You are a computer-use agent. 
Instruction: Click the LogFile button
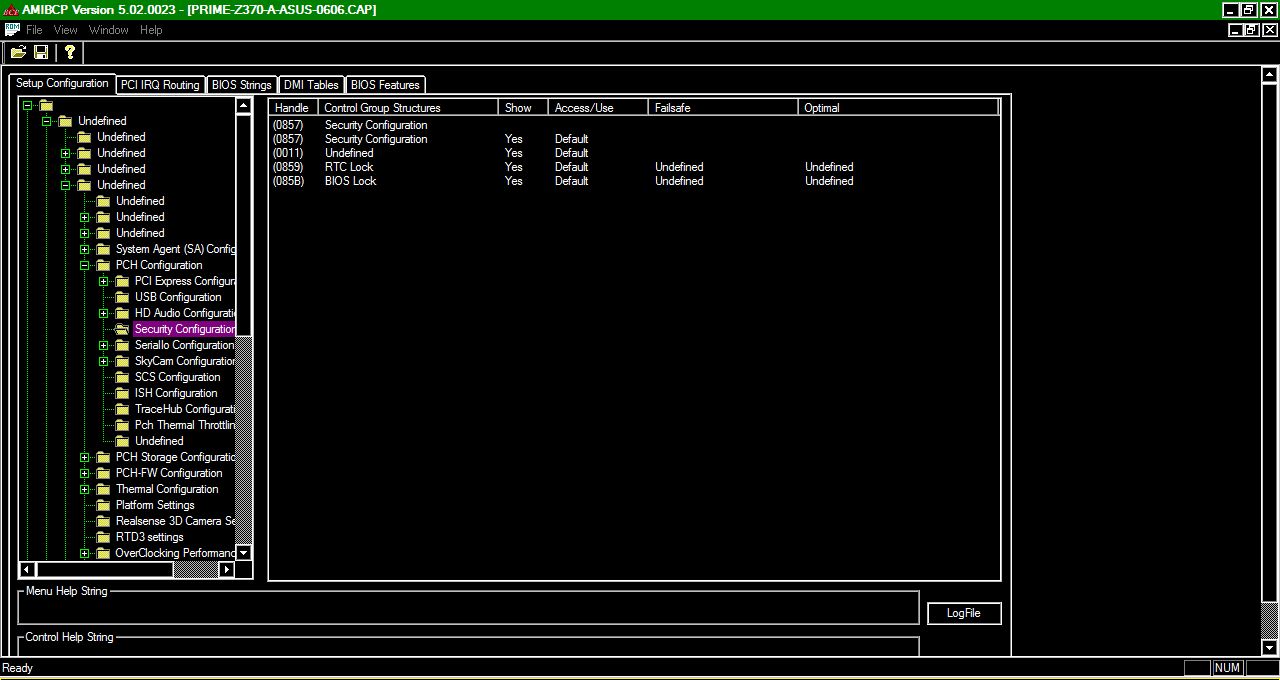964,613
